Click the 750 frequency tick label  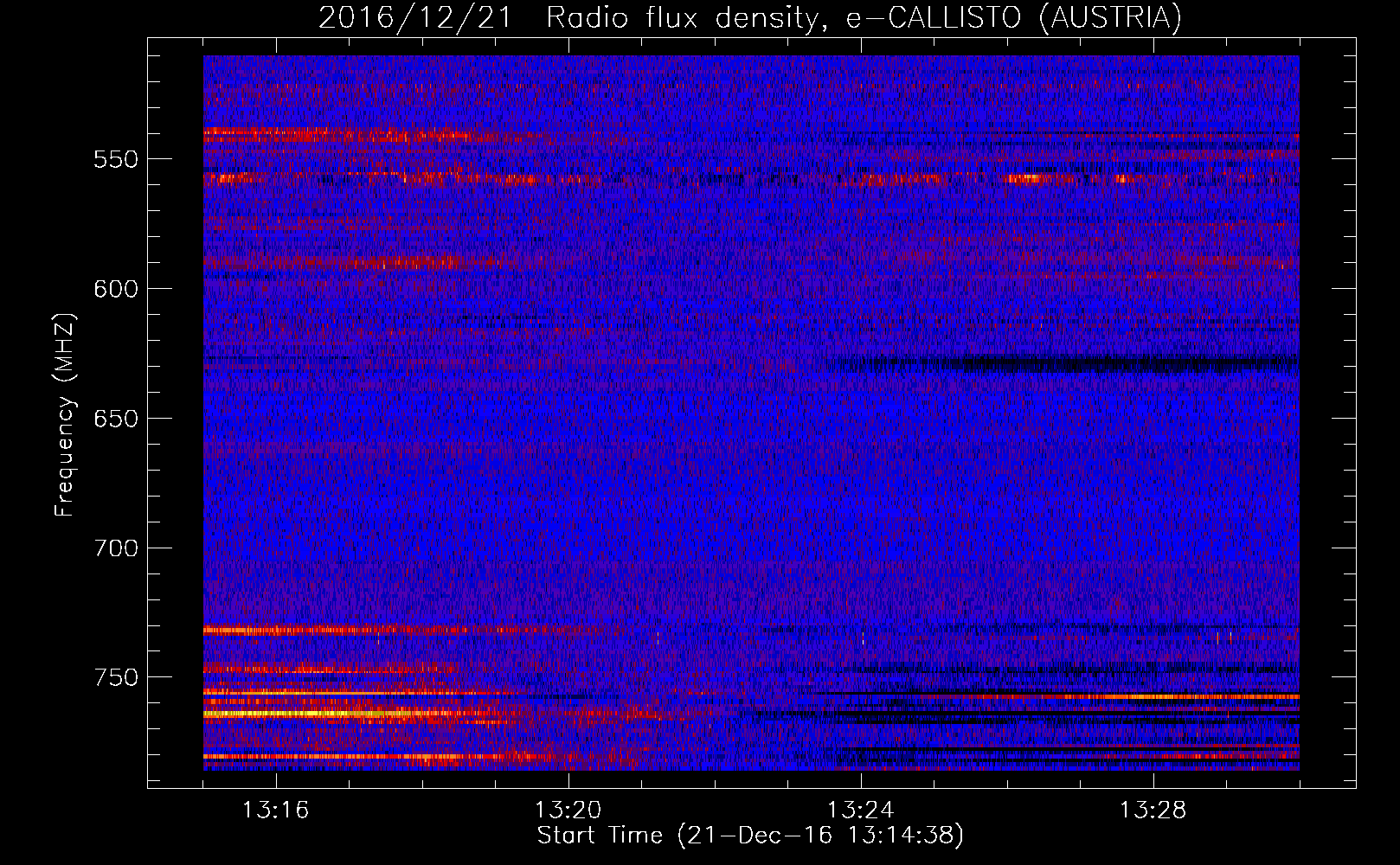[116, 677]
